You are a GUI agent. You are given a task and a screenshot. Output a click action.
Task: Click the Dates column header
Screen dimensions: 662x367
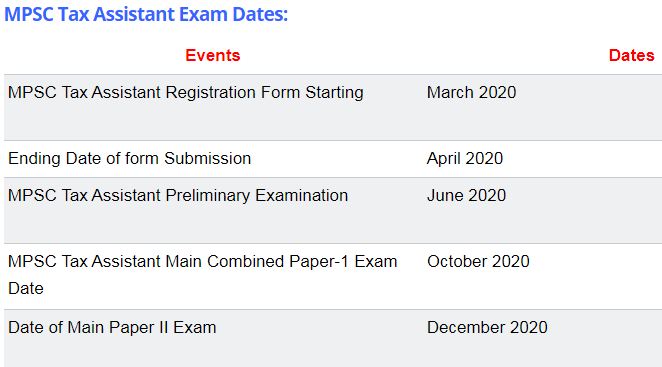click(632, 55)
